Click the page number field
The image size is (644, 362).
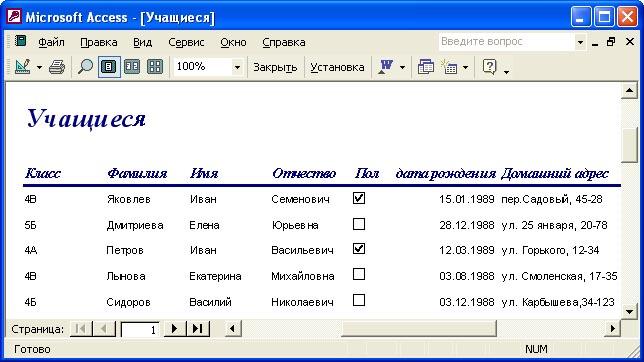pyautogui.click(x=140, y=329)
